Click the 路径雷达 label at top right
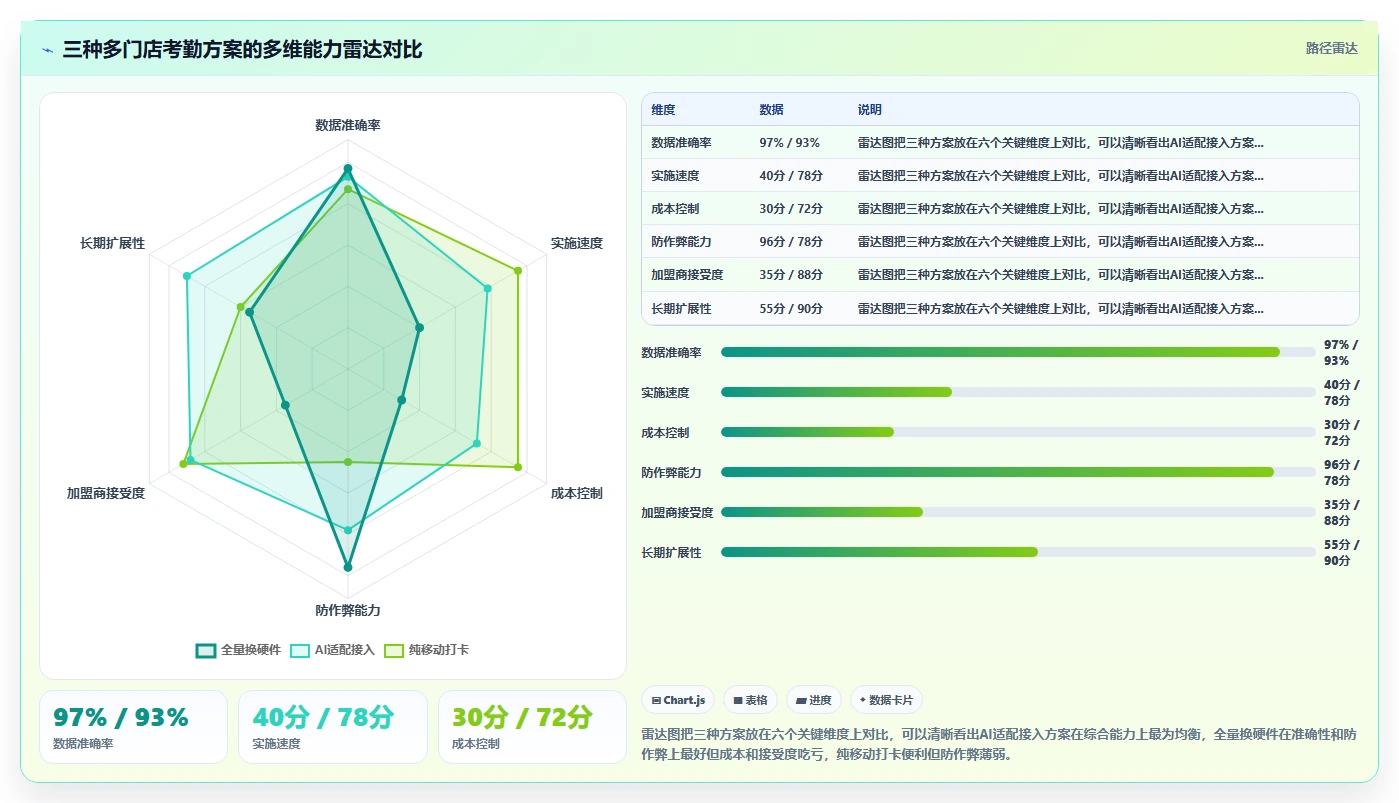This screenshot has width=1399, height=803. pyautogui.click(x=1331, y=48)
